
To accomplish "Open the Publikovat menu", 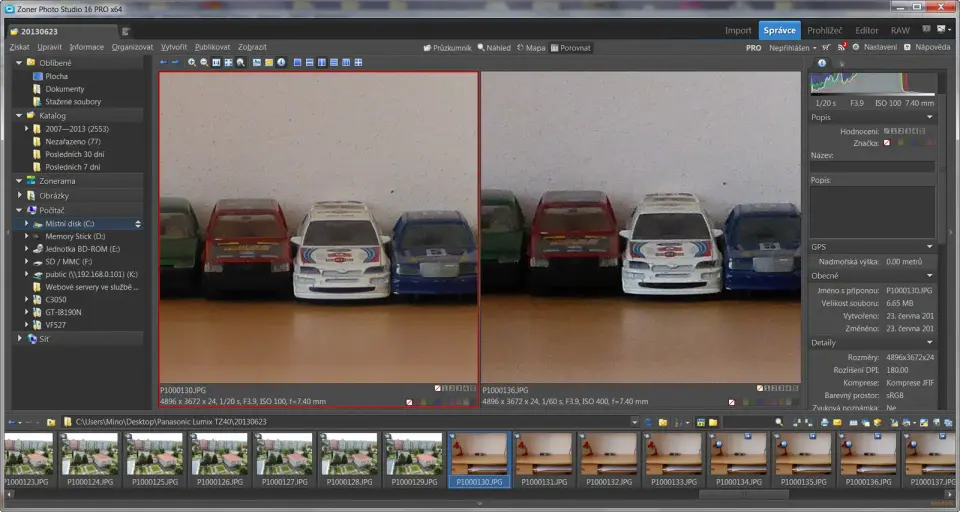I will point(212,47).
